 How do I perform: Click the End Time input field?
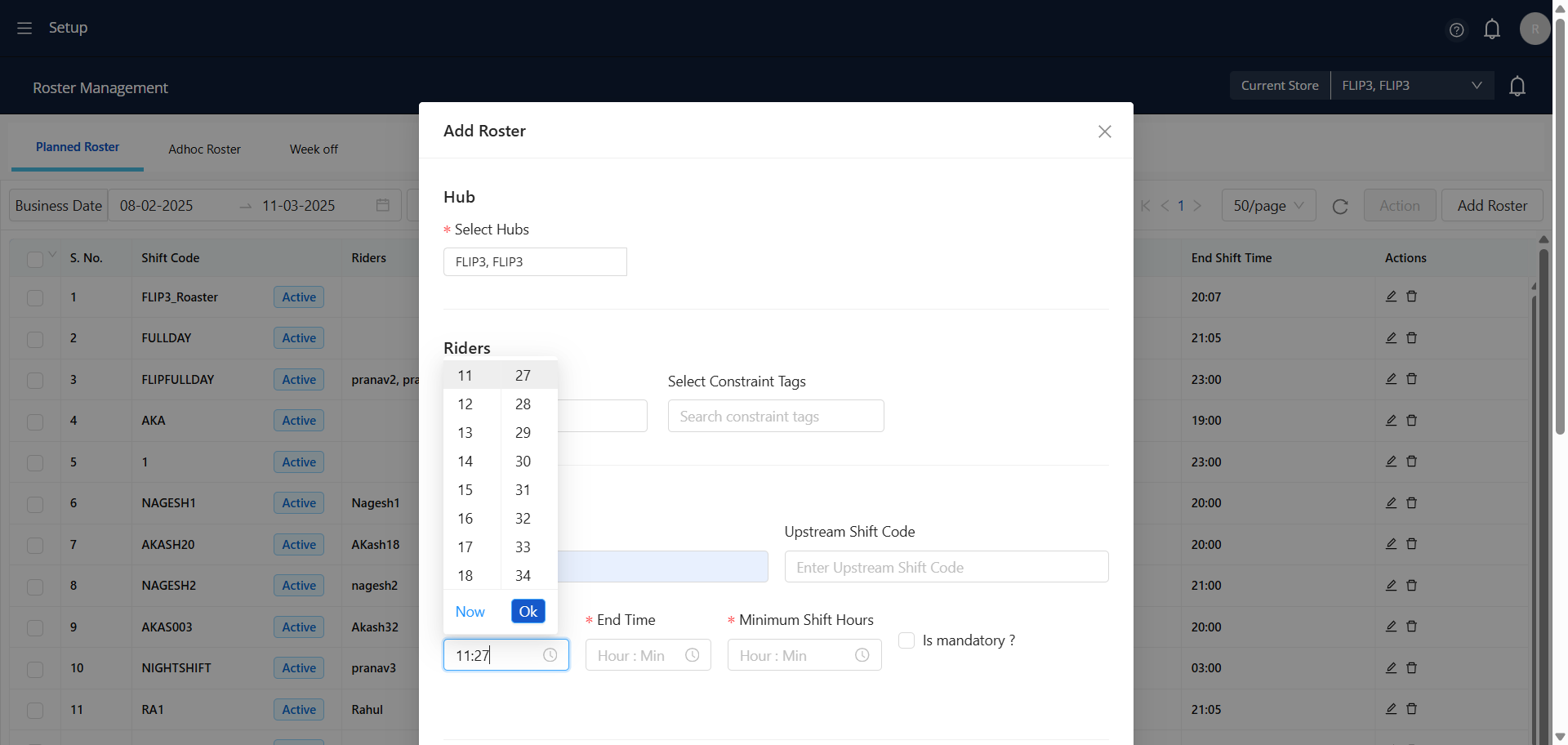pos(648,655)
